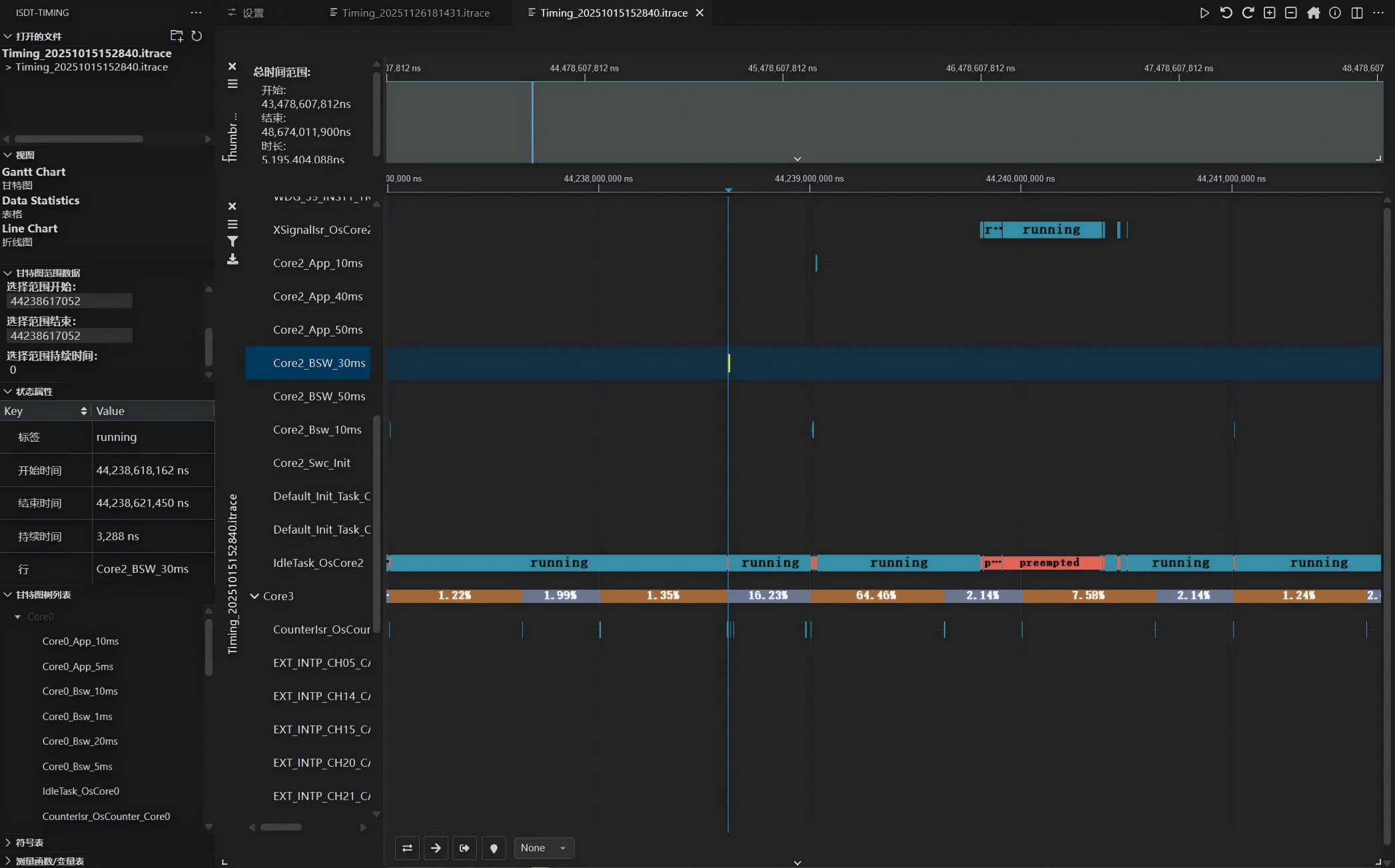Click the Gantt download export icon
1395x868 pixels.
(232, 258)
